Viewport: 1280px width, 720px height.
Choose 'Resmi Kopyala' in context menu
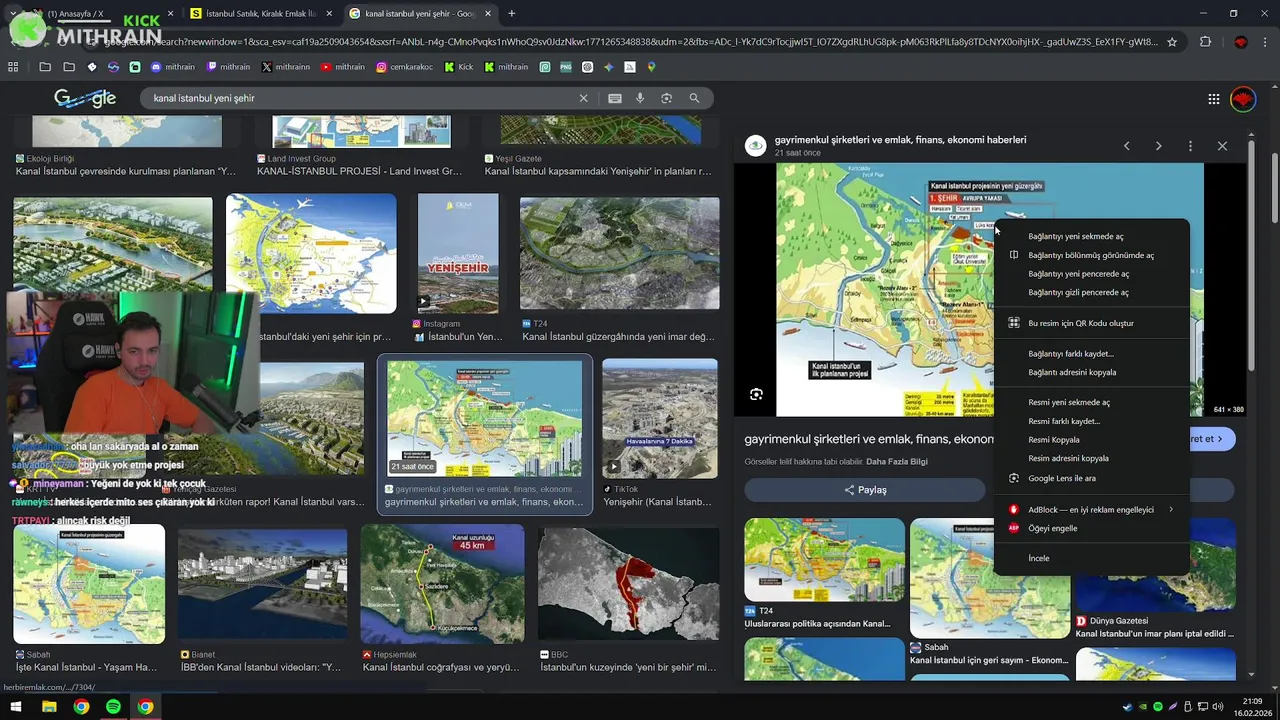point(1092,440)
